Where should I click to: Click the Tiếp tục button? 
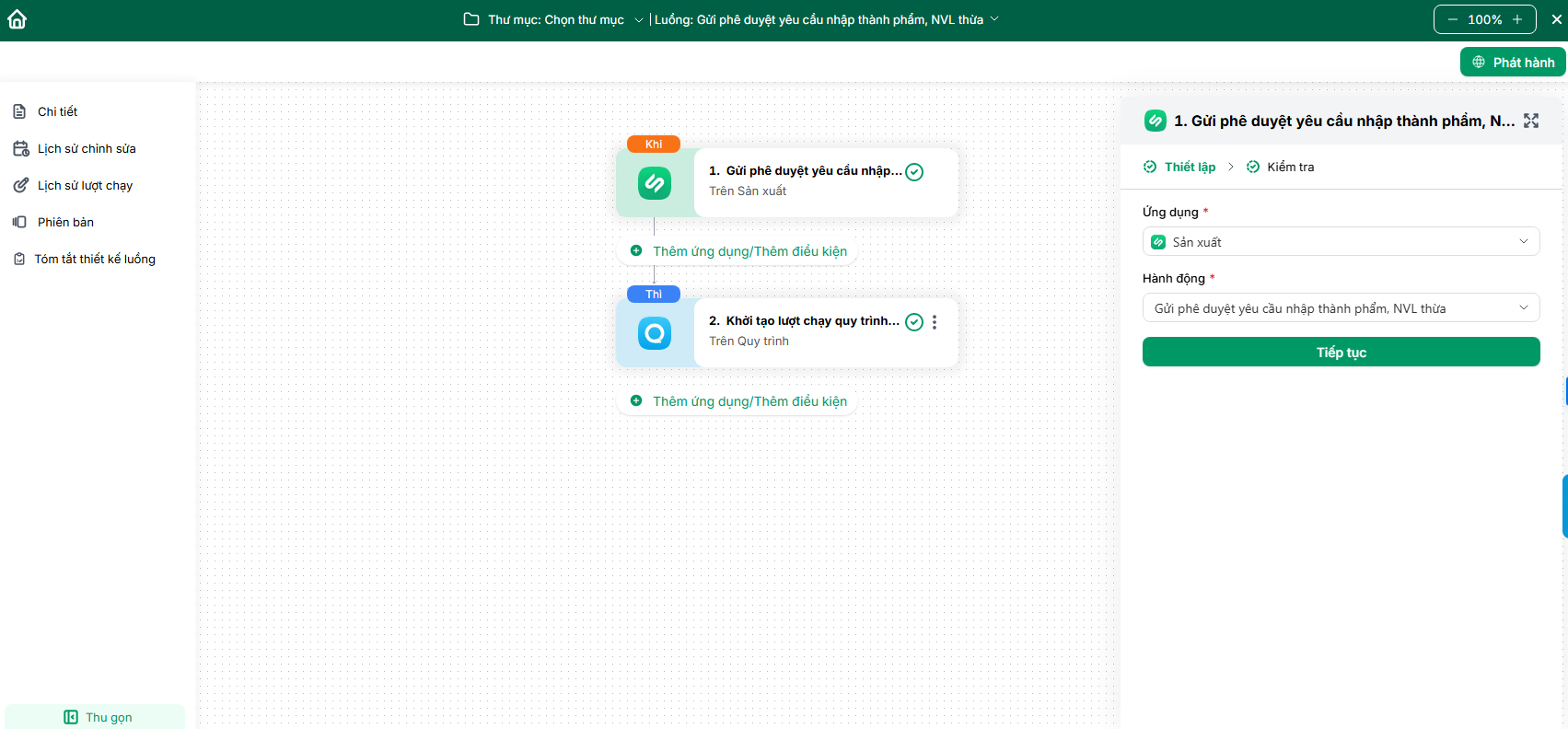1342,352
